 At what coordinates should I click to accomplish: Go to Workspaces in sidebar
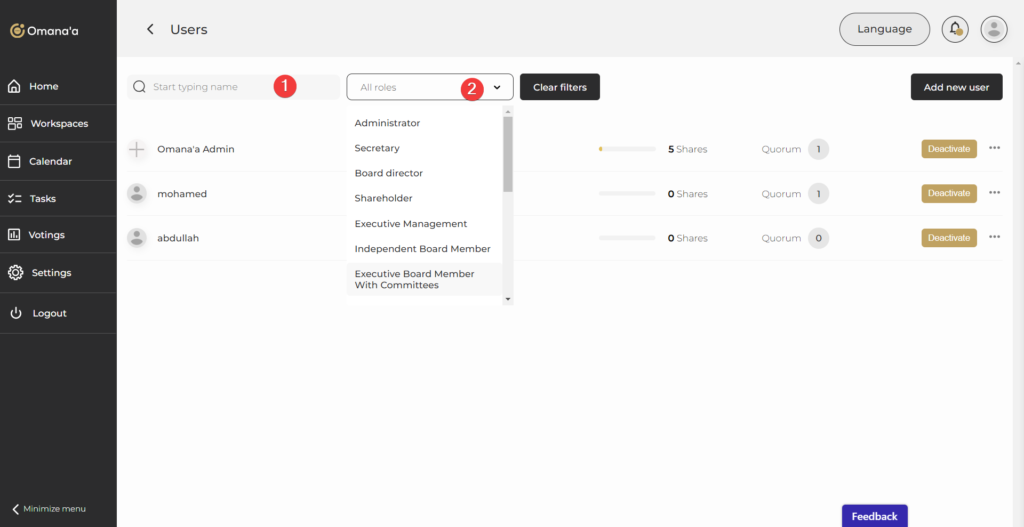[58, 124]
